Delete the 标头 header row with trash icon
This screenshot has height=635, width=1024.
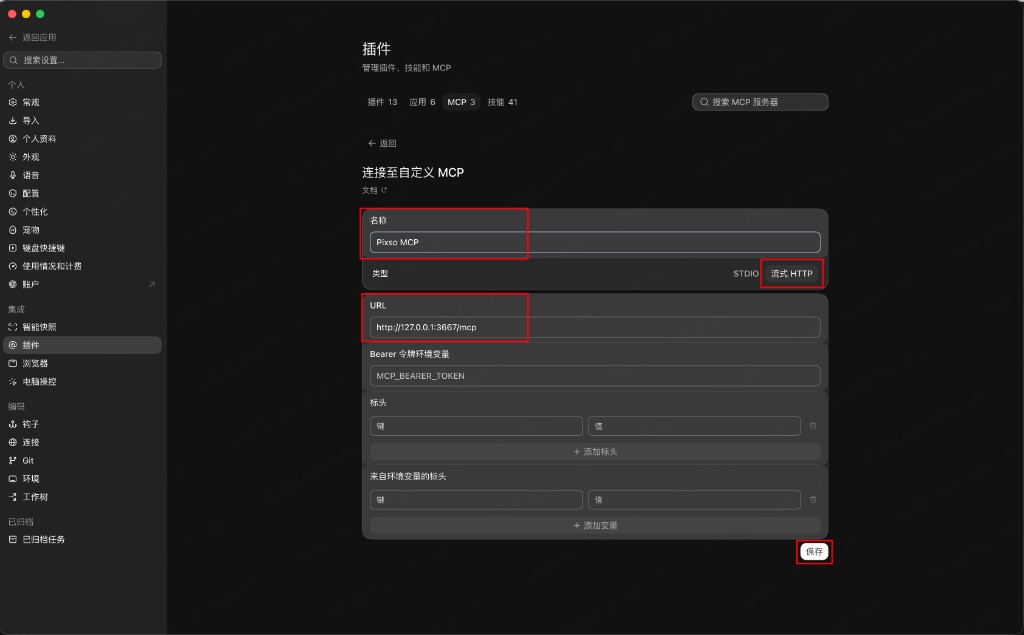point(813,426)
